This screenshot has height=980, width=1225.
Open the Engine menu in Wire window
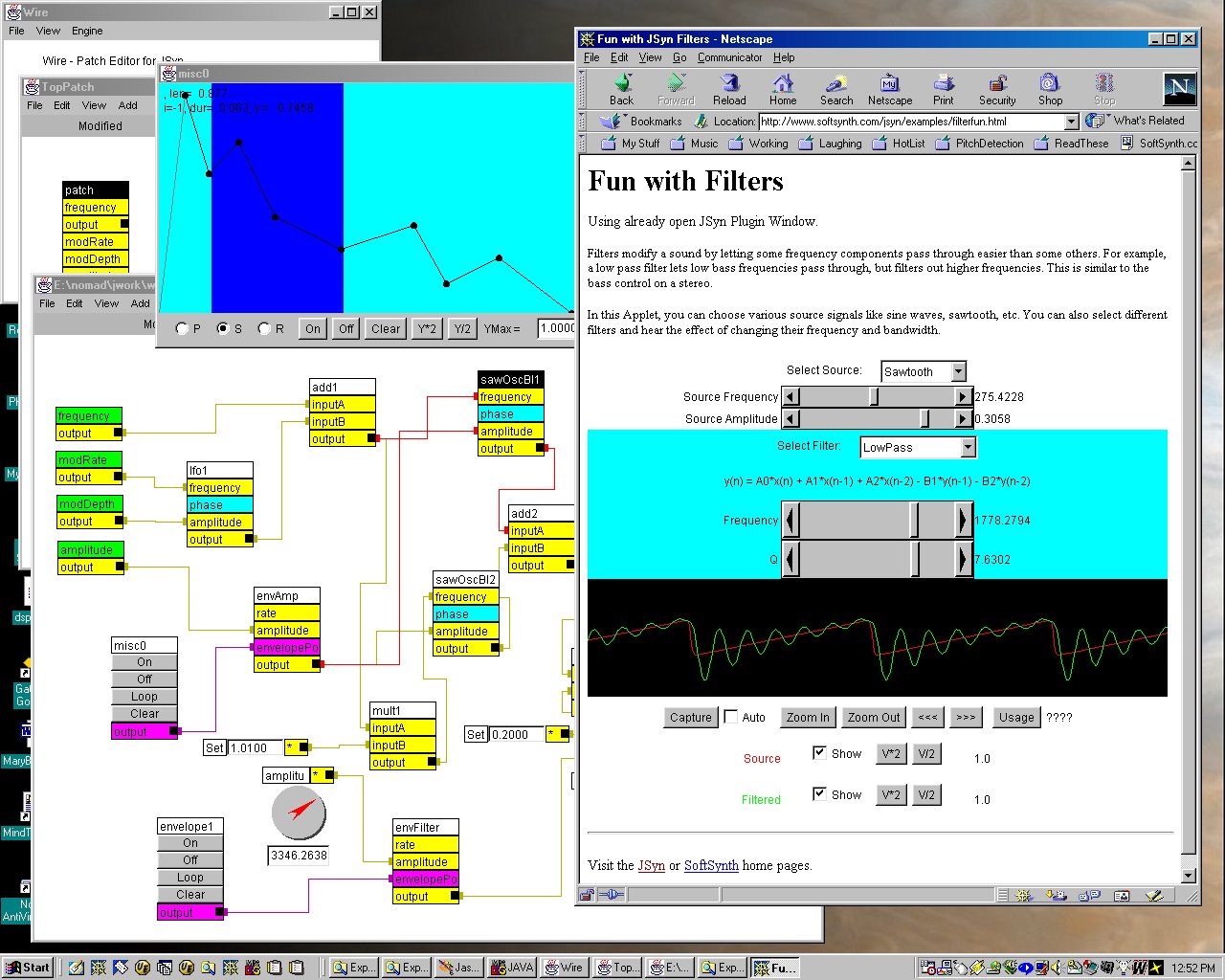[87, 31]
